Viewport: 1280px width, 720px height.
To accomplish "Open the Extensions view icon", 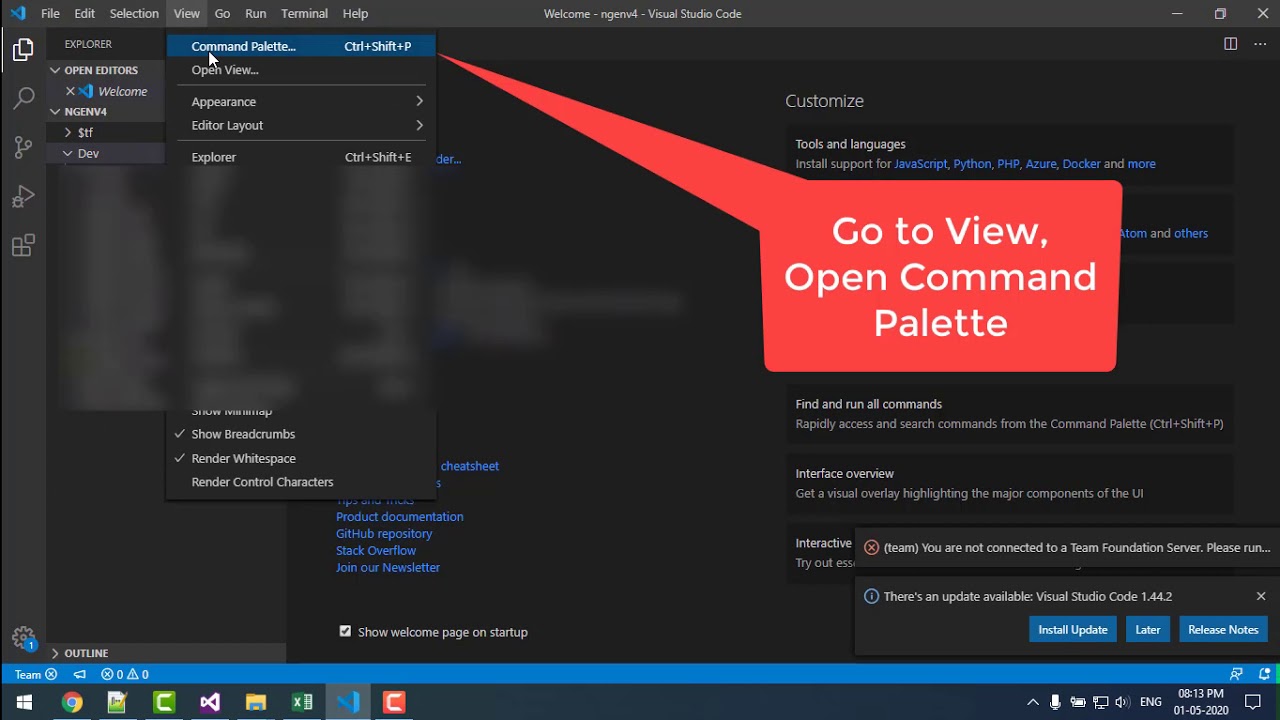I will (23, 245).
